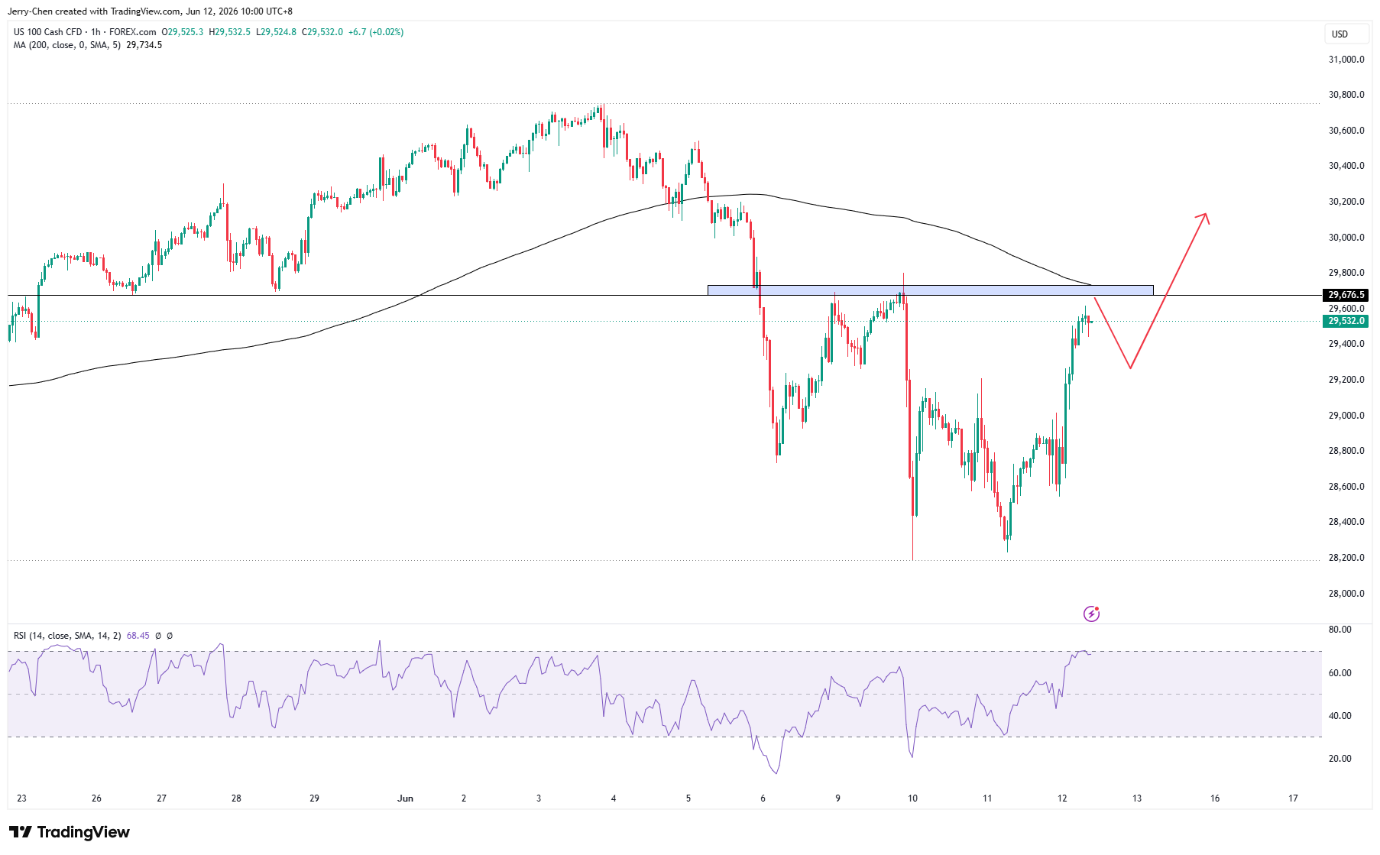
Task: Click the 29,200.0 price axis label
Action: pyautogui.click(x=1347, y=380)
